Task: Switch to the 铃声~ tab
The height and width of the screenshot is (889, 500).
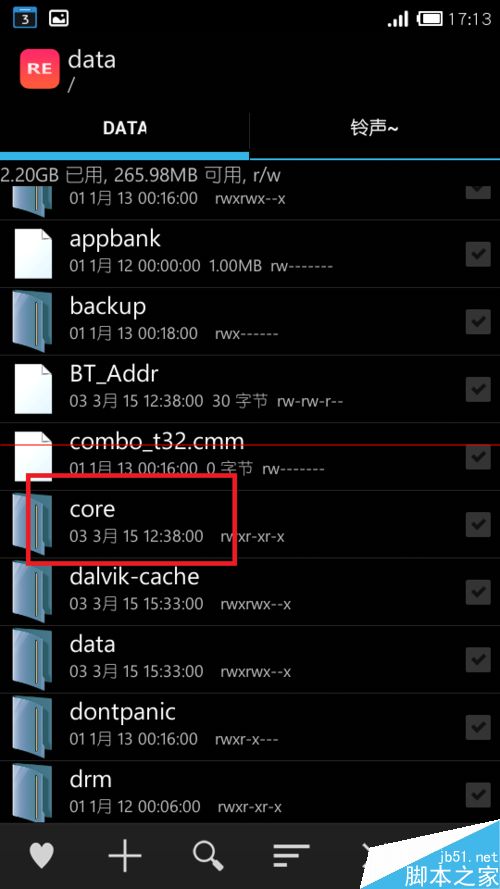Action: pyautogui.click(x=375, y=128)
